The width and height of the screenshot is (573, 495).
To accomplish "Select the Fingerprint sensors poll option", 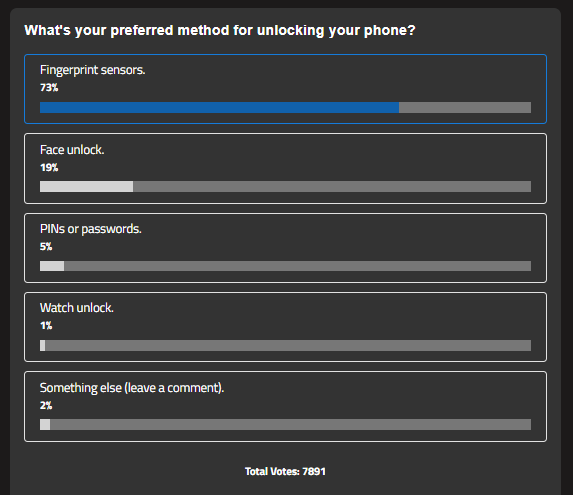I will (285, 89).
